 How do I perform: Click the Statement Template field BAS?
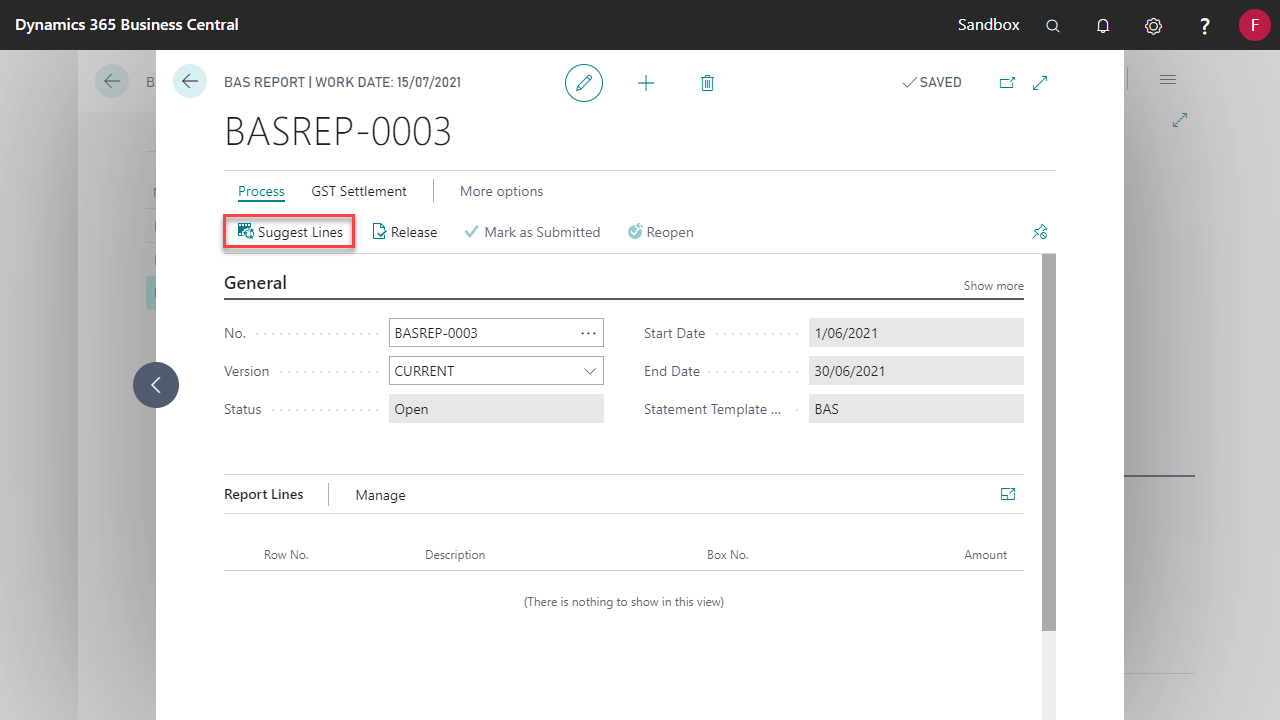[x=916, y=409]
